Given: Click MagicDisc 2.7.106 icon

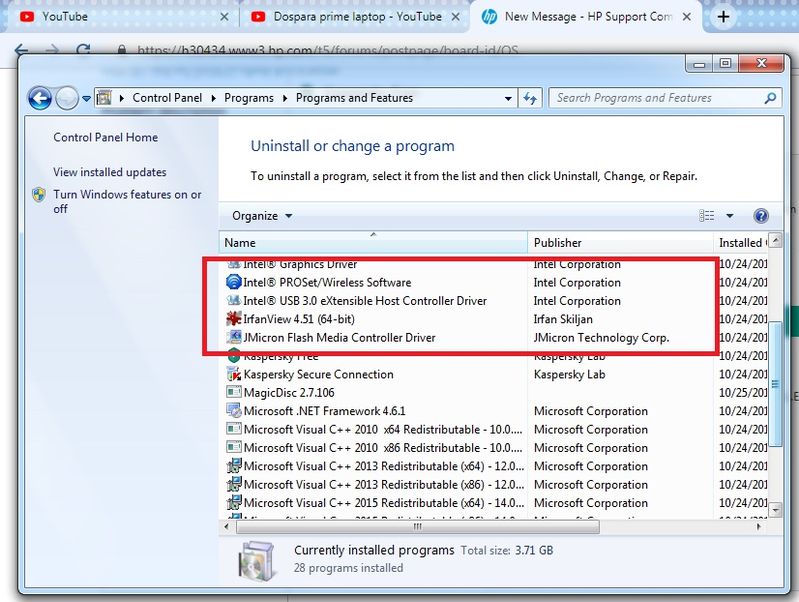Looking at the screenshot, I should 233,392.
